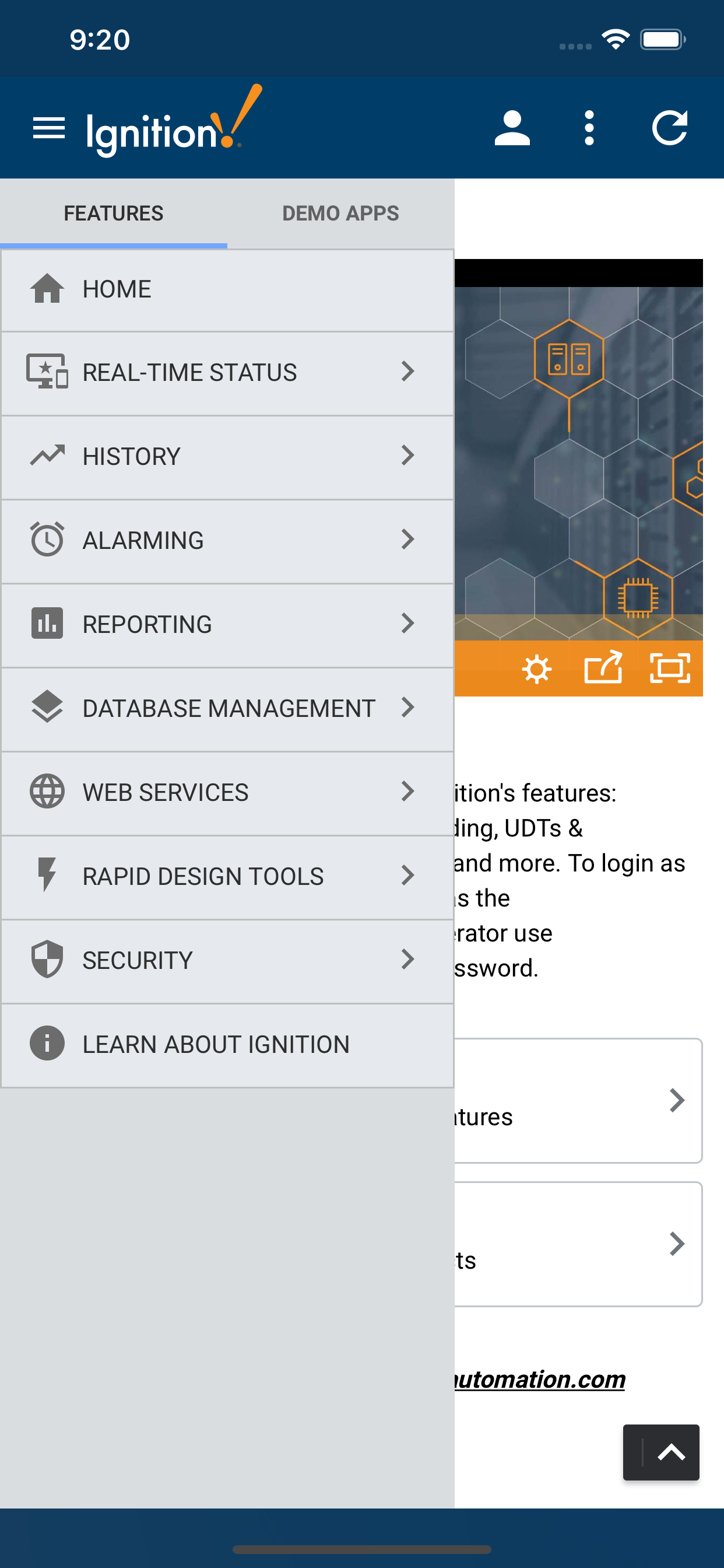Viewport: 724px width, 1568px height.
Task: Tap the History trend-line icon
Action: [47, 456]
